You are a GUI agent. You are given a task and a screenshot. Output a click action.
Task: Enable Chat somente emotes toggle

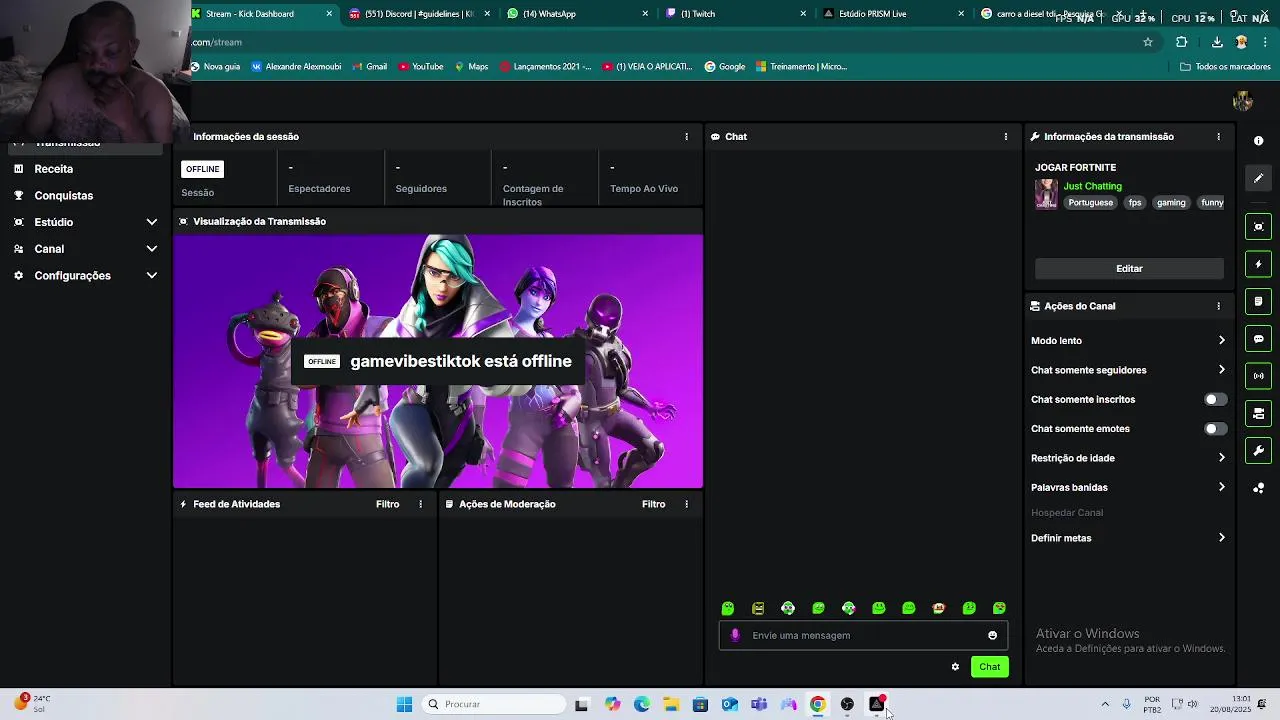[1215, 429]
